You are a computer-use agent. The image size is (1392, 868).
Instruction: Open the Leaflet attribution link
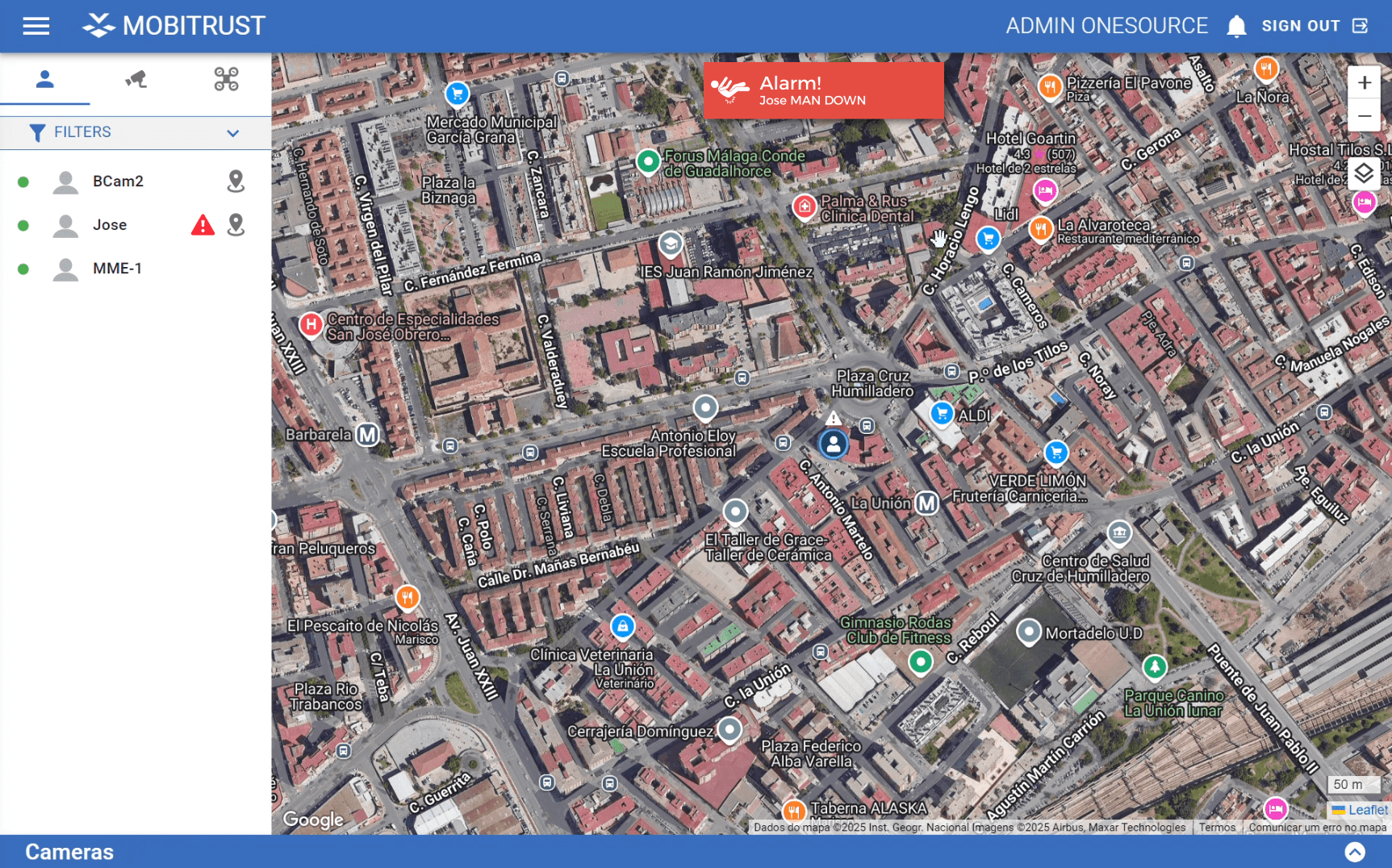1367,810
